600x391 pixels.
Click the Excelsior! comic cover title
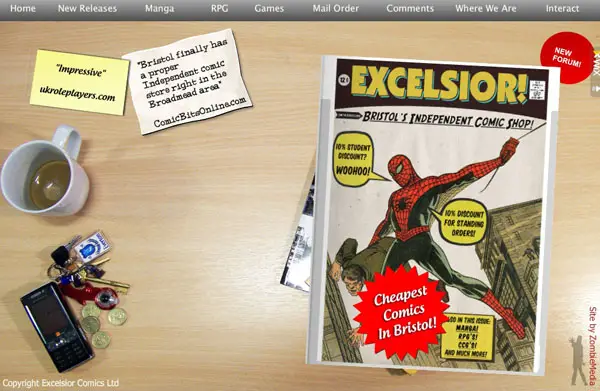(439, 85)
